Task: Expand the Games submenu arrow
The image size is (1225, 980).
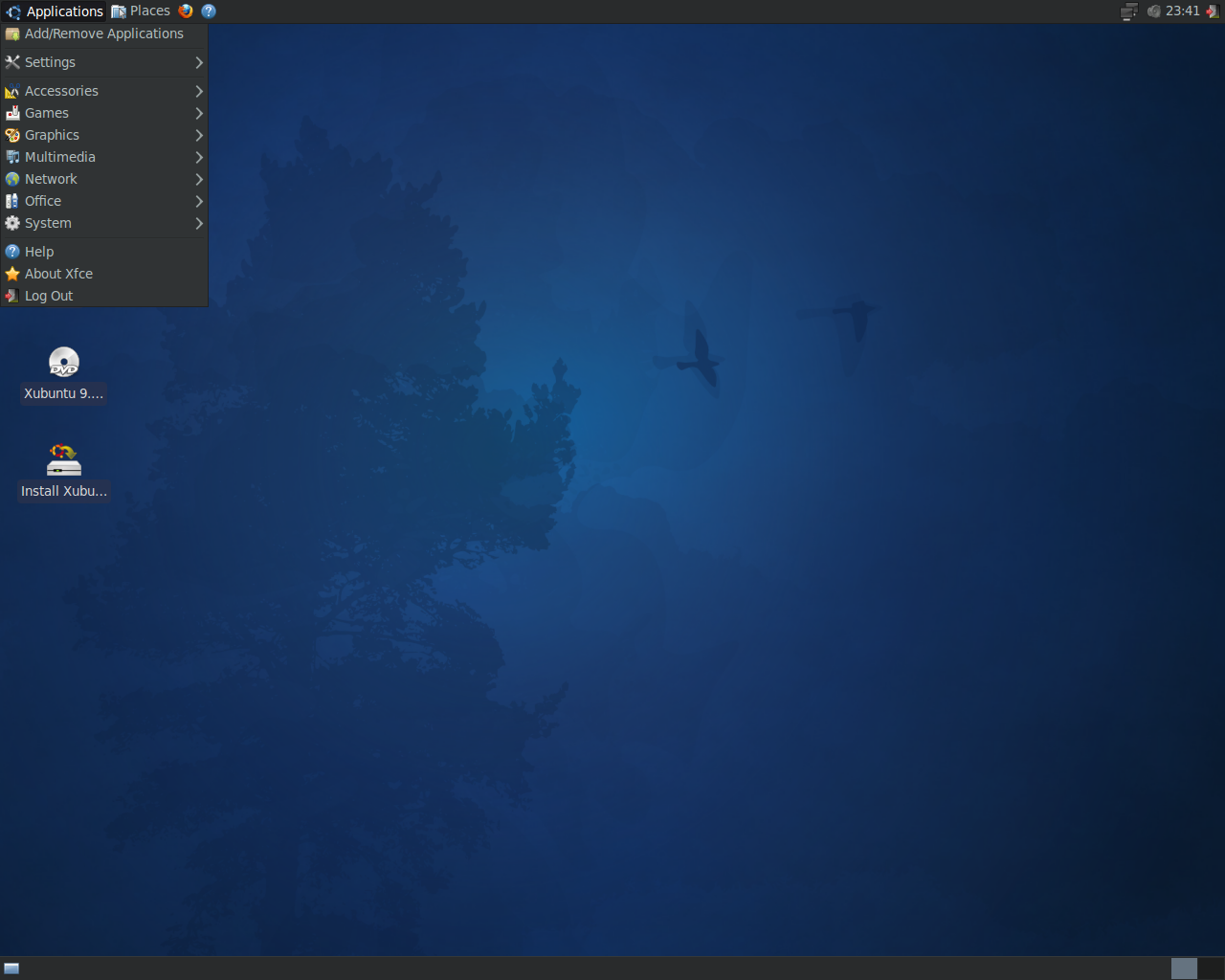Action: point(199,113)
